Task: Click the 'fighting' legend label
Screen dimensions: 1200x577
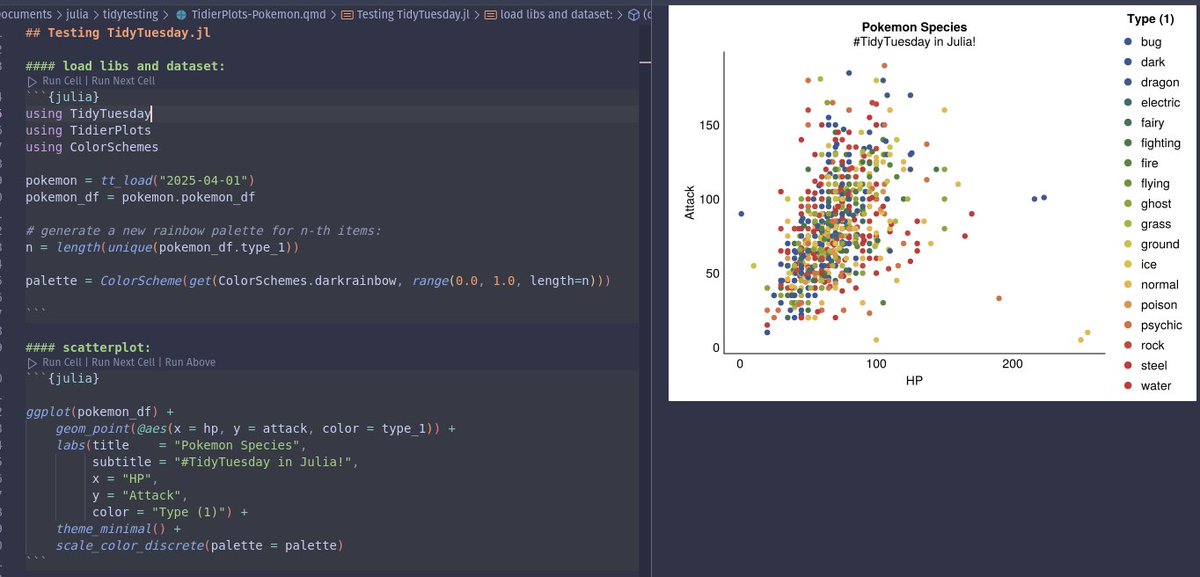Action: point(1160,143)
